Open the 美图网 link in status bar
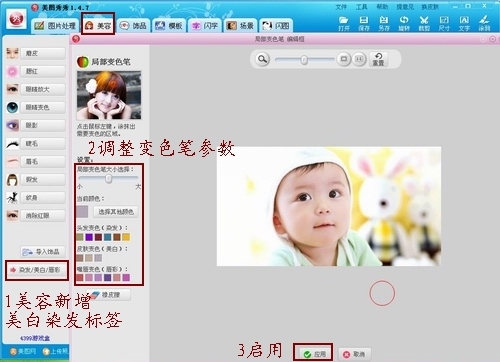 (x=23, y=351)
